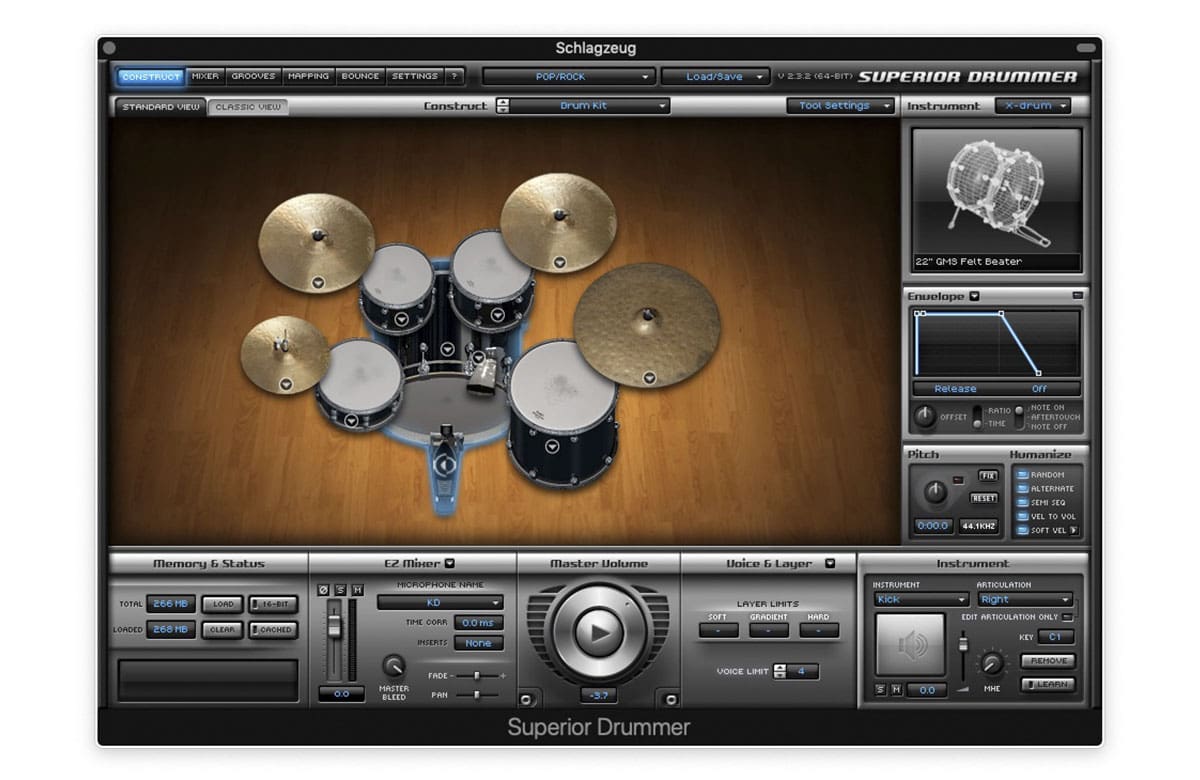Image resolution: width=1200 pixels, height=780 pixels.
Task: Toggle the phase invert button in EZ Mixer
Action: tap(323, 589)
